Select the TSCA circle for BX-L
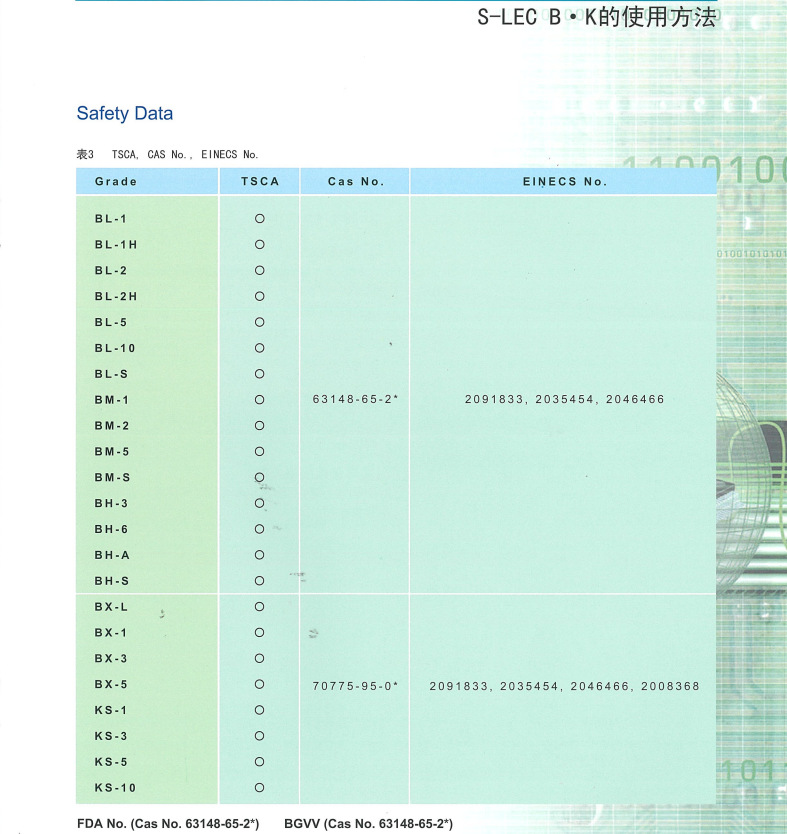This screenshot has width=787, height=834. pyautogui.click(x=259, y=606)
